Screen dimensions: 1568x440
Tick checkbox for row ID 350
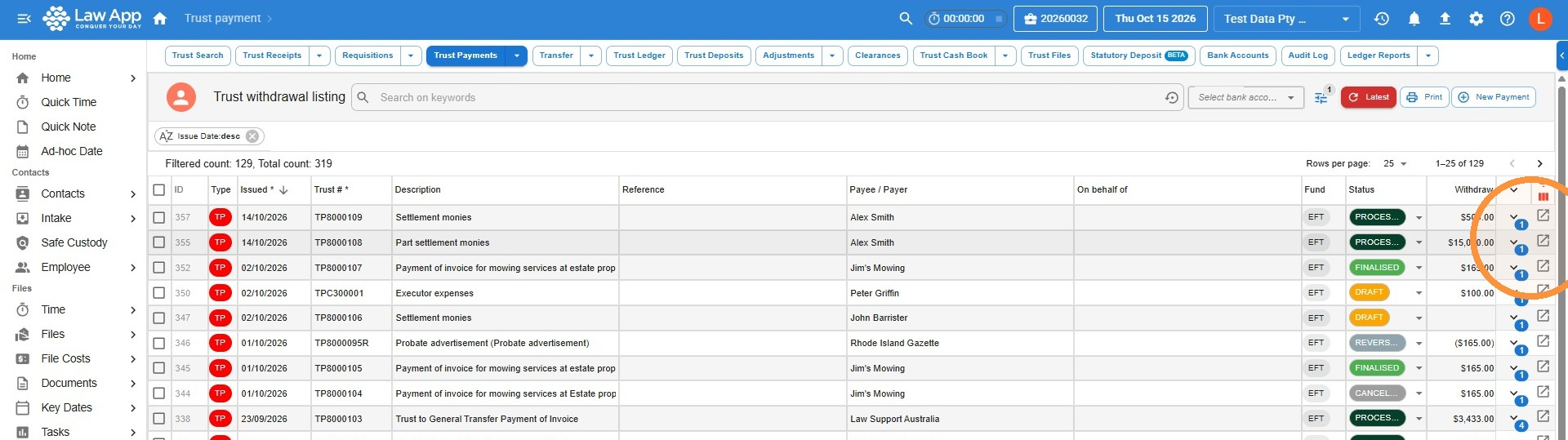click(x=159, y=293)
